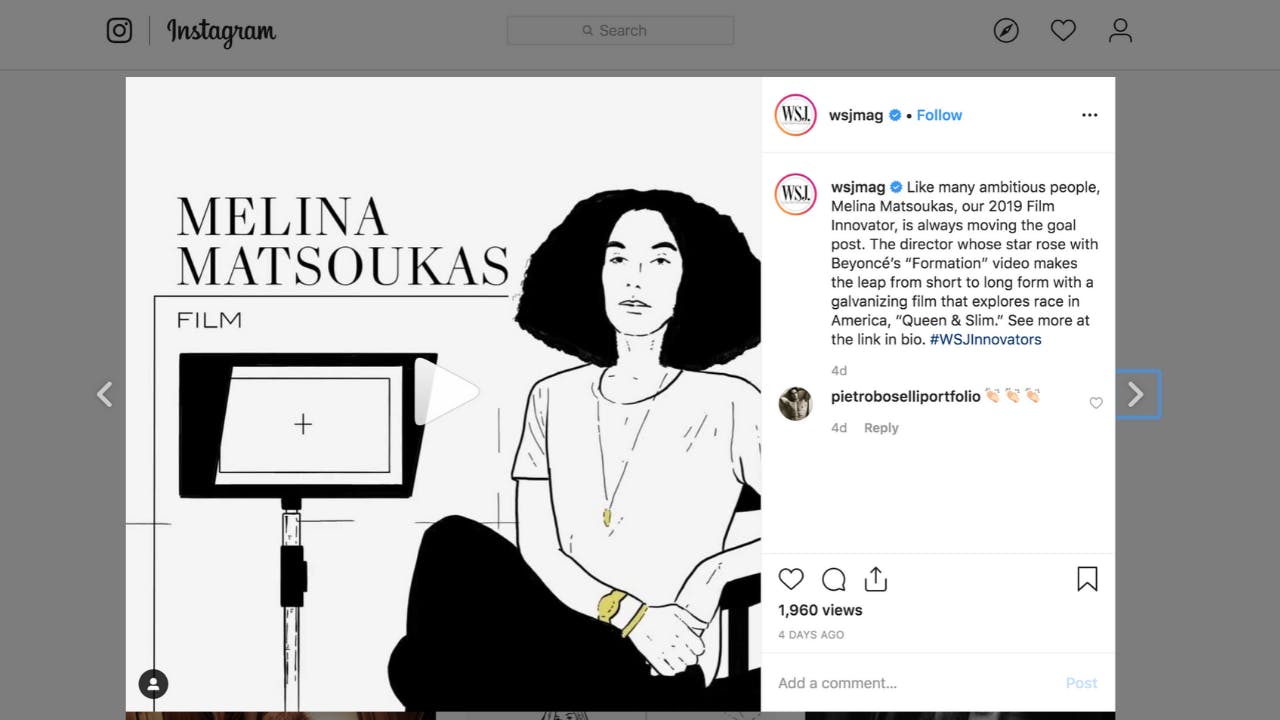Open the three-dot more options menu
Screen dimensions: 1280x720
(x=1089, y=115)
